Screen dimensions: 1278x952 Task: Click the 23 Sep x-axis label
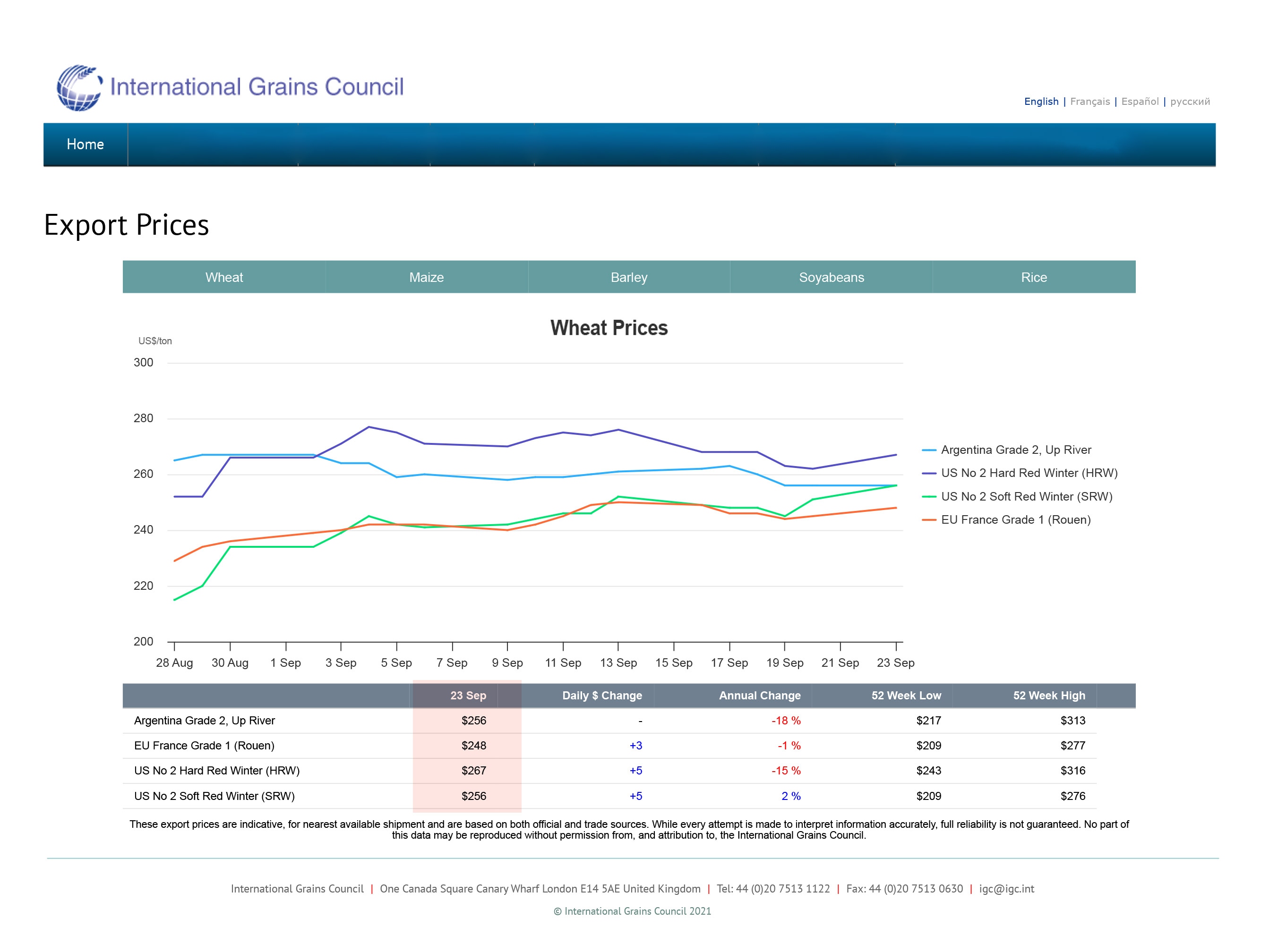(x=895, y=663)
